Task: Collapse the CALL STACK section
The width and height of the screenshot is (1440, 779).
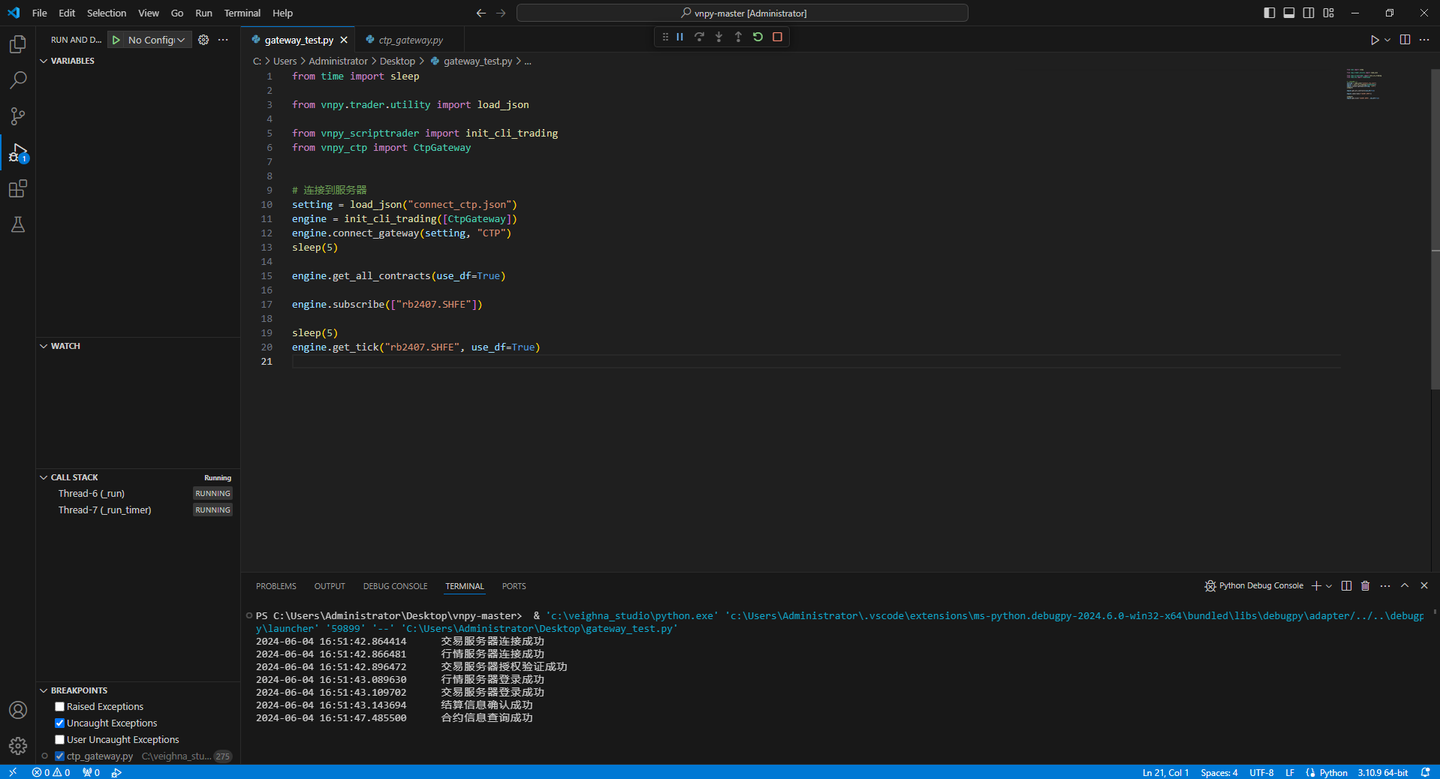Action: [x=74, y=478]
